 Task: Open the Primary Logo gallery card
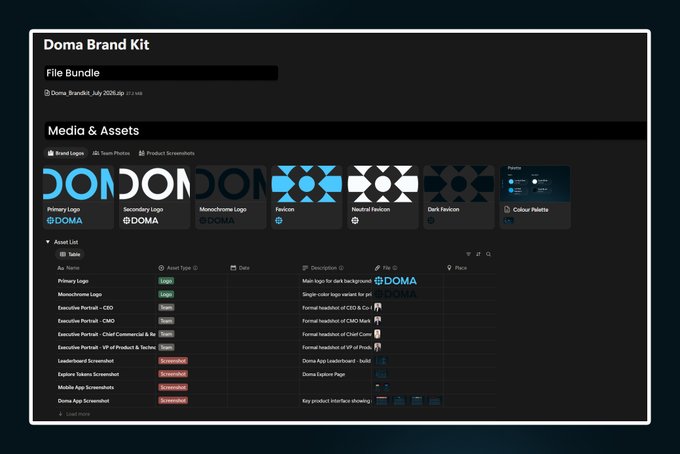(78, 197)
